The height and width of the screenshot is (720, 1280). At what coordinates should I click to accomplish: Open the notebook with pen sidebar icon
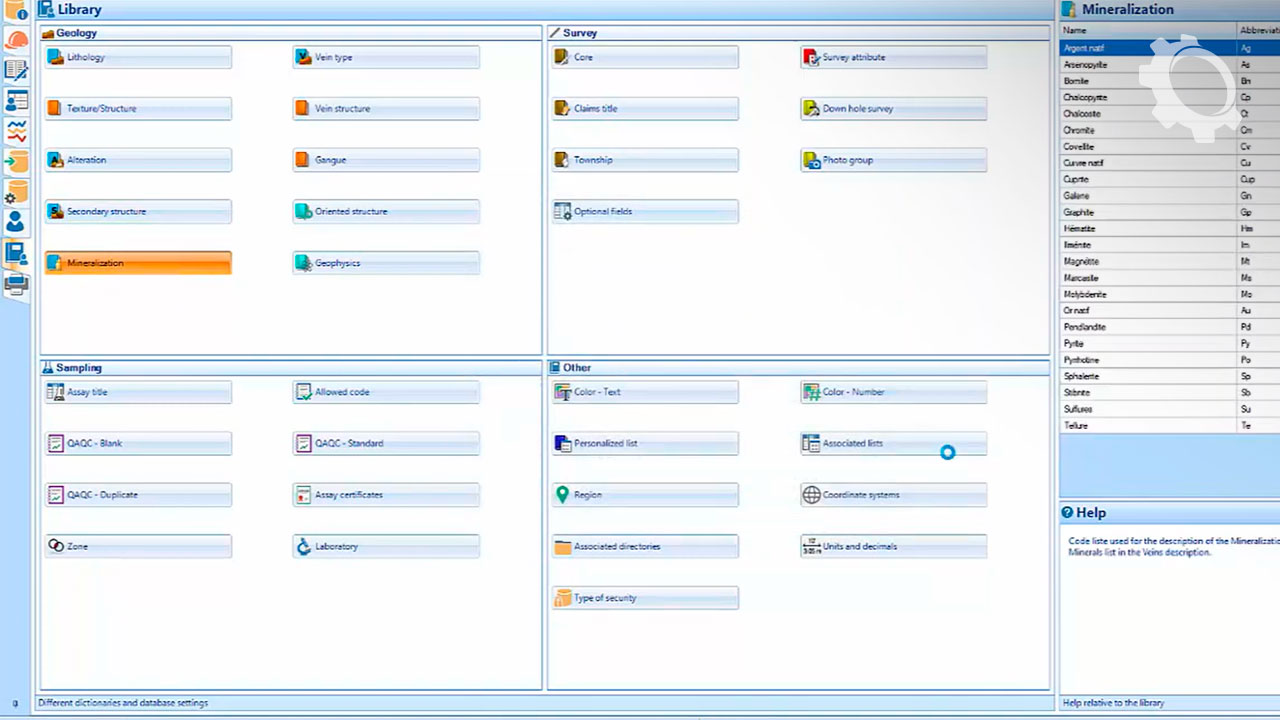tap(16, 70)
